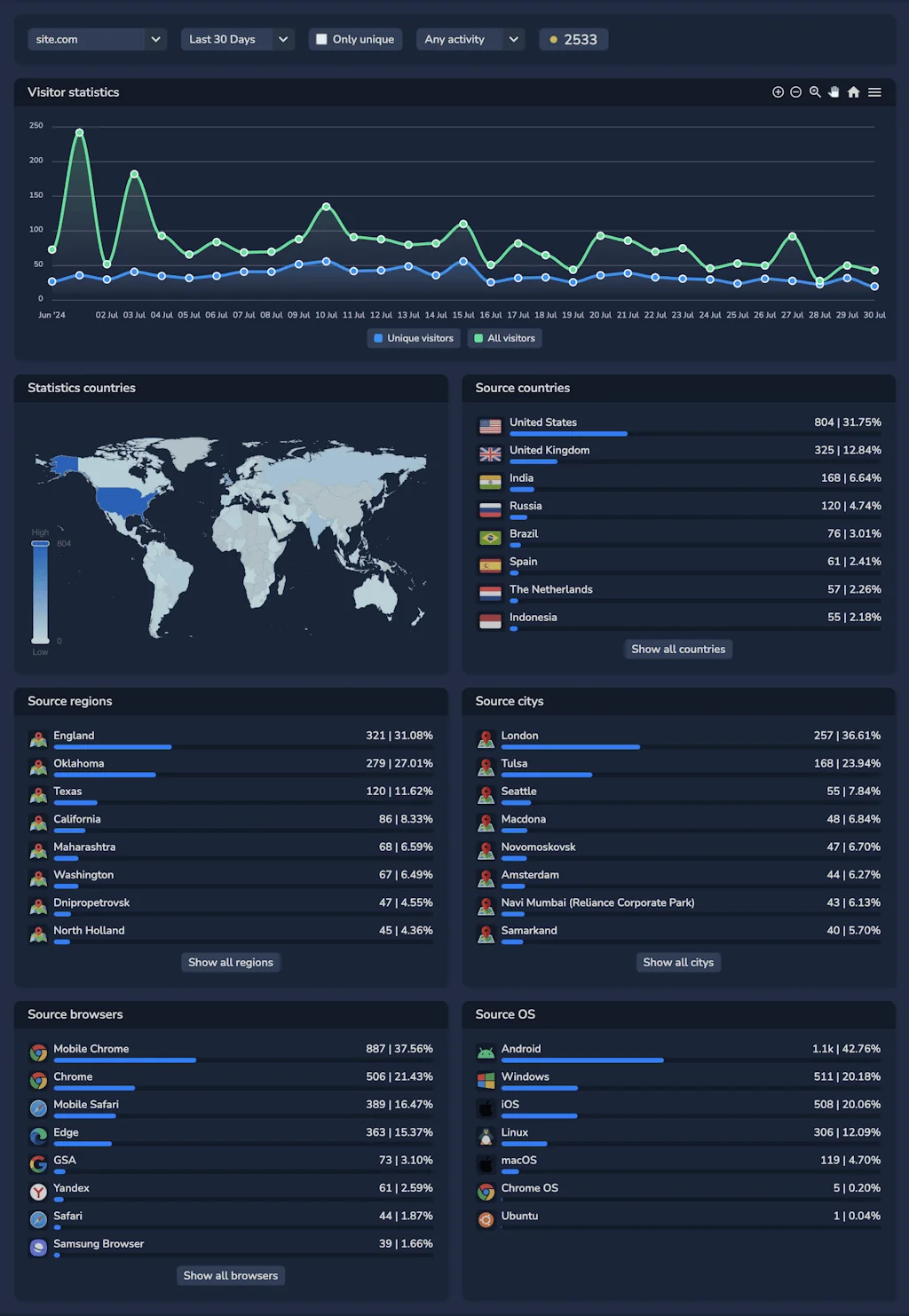
Task: Select the zoom-in tool on the chart
Action: coord(778,92)
